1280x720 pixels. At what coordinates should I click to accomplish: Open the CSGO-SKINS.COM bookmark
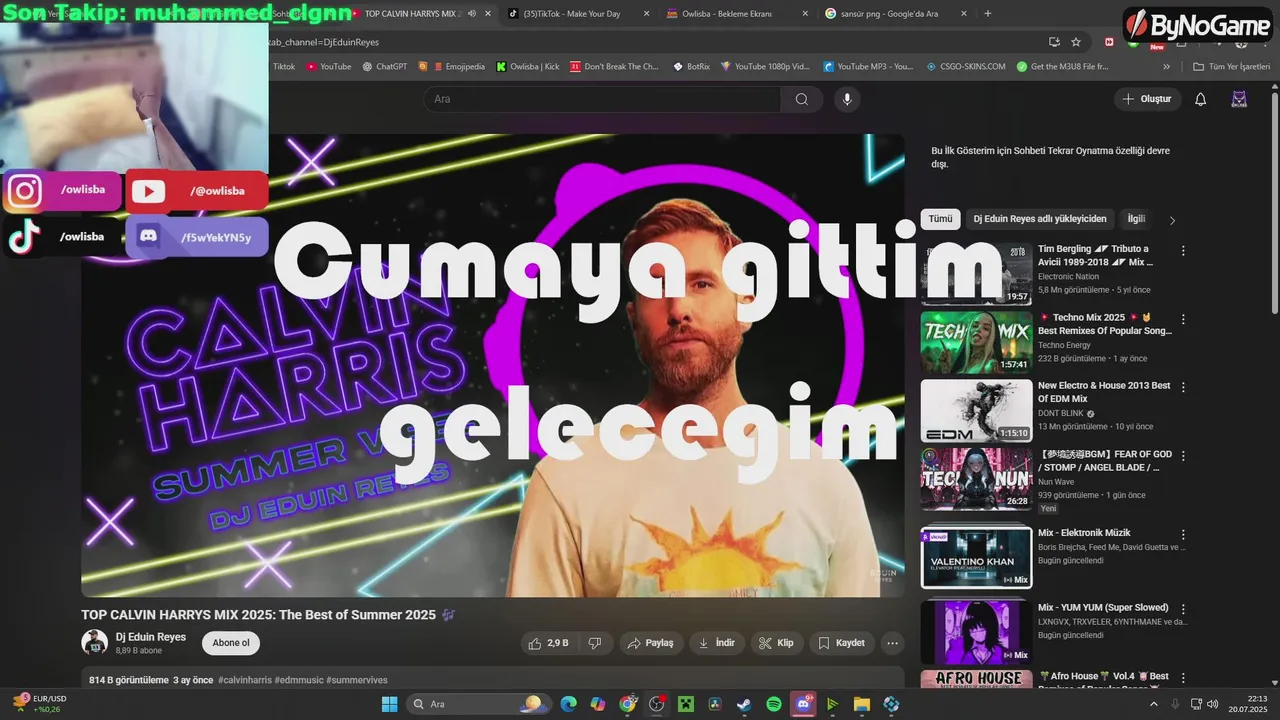pyautogui.click(x=965, y=67)
